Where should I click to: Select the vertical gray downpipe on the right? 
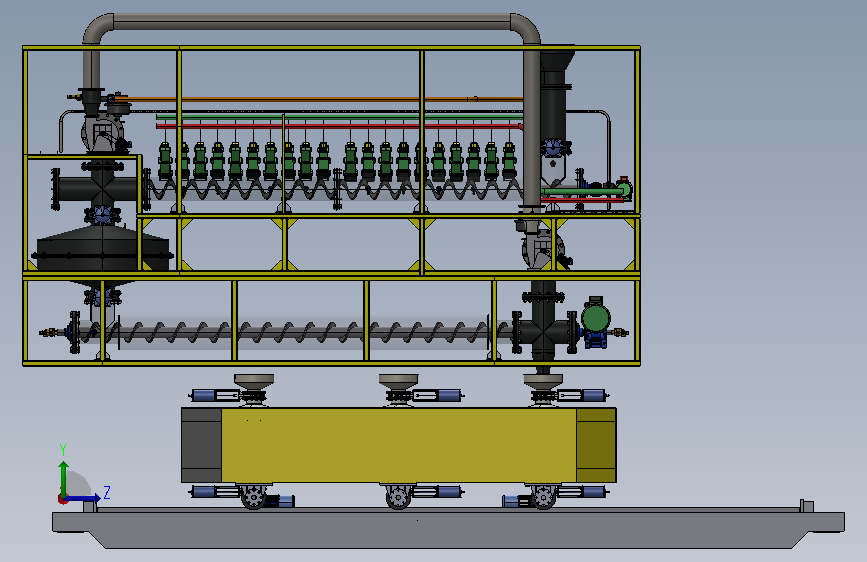(x=532, y=126)
